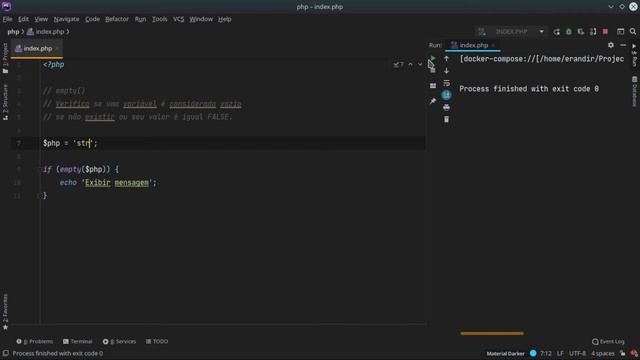Open Run panel settings gear

pos(611,45)
